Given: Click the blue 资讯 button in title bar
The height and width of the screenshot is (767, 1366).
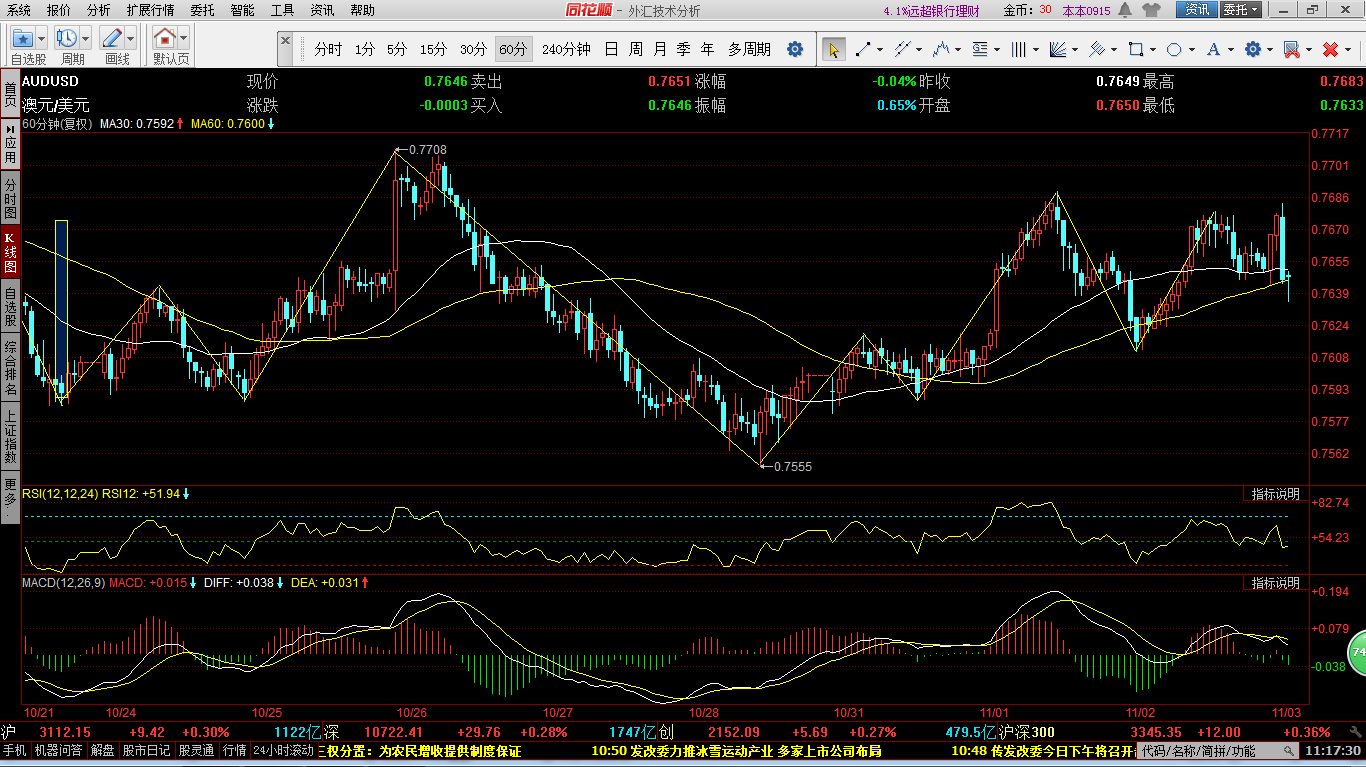Looking at the screenshot, I should tap(1197, 10).
